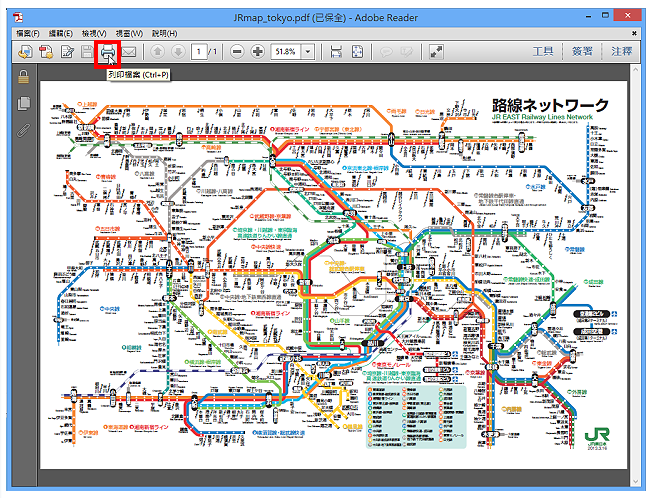Zoom in with plus button

pos(258,52)
